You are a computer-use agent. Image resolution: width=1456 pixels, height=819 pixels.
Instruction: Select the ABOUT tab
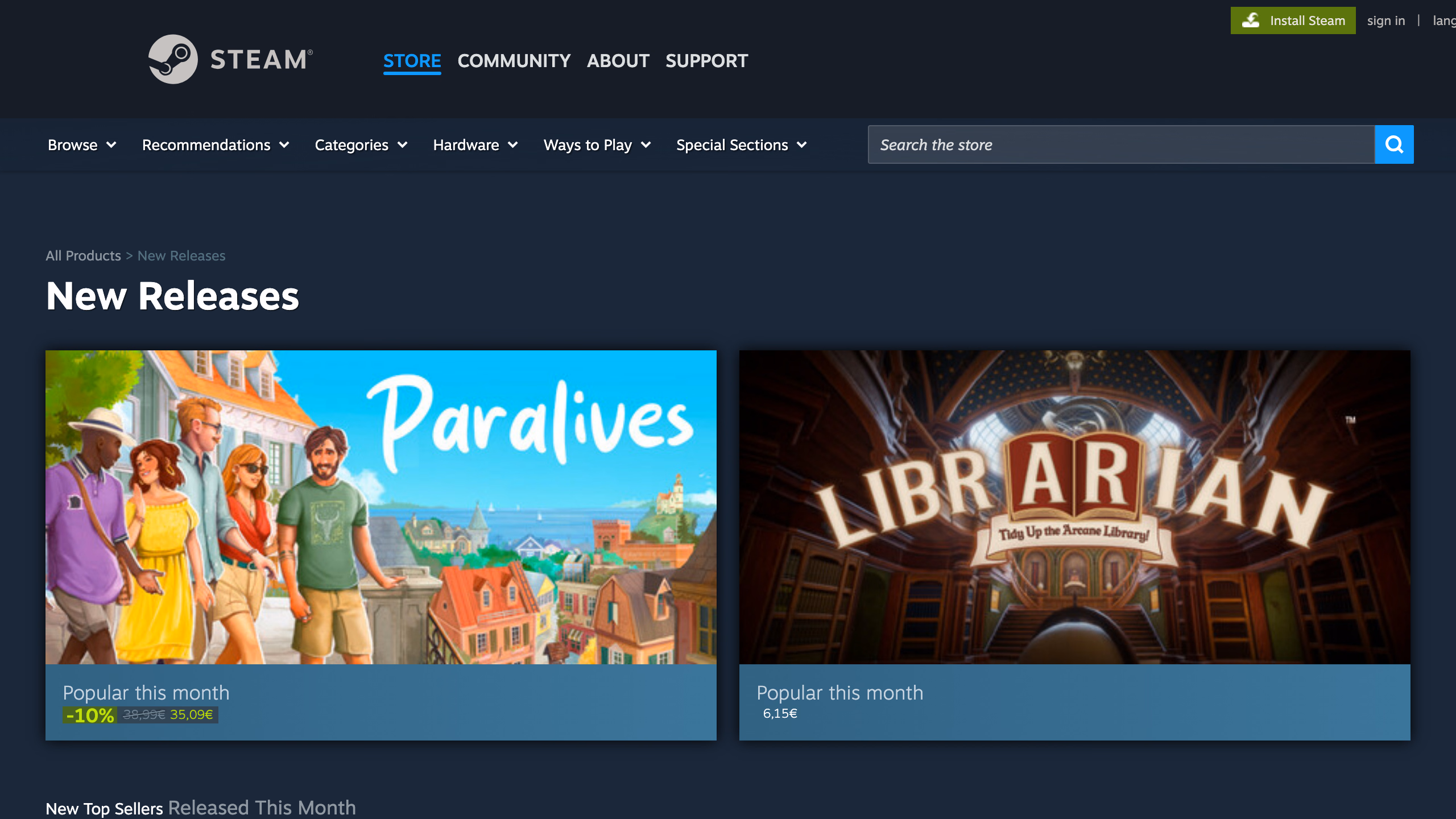coord(618,60)
